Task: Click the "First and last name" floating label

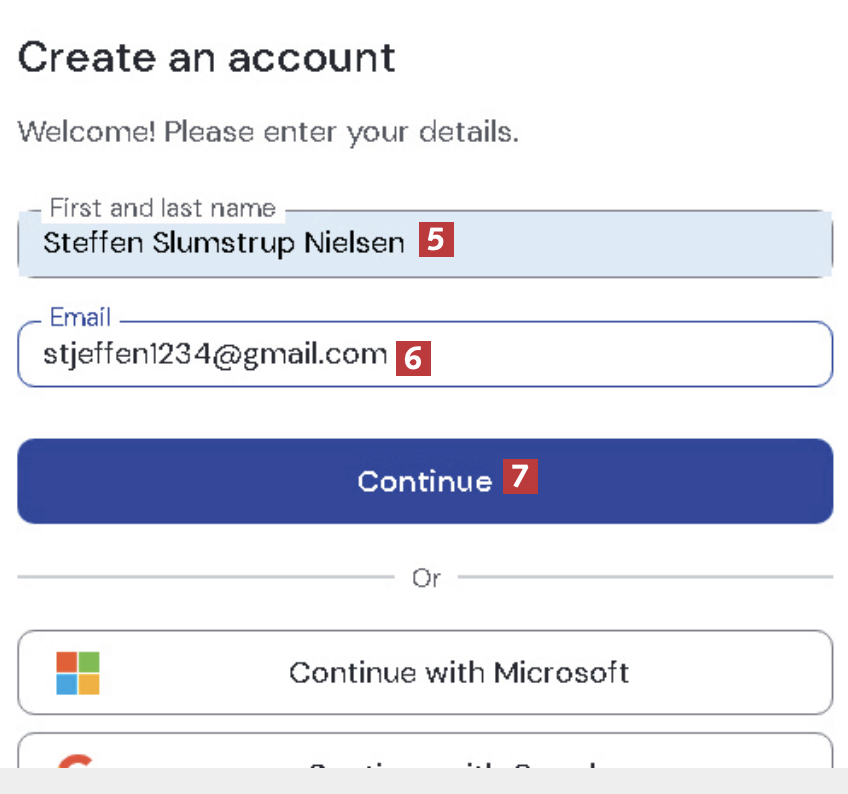Action: pos(162,208)
